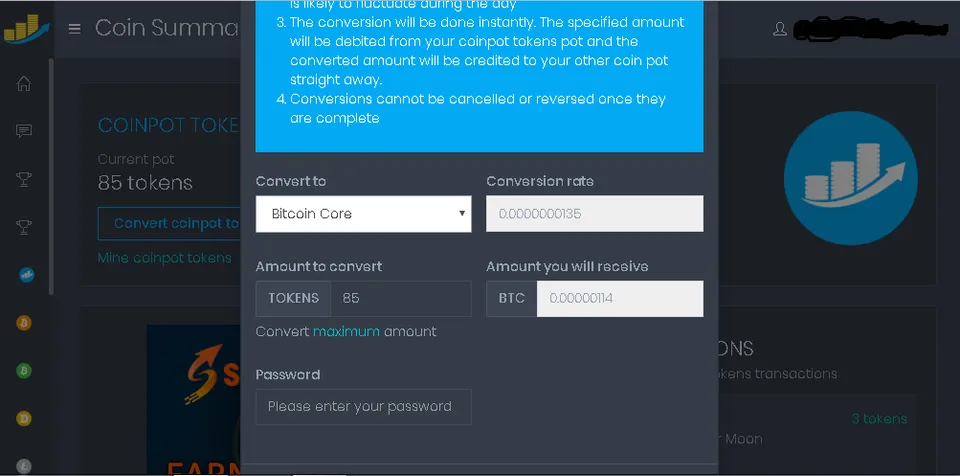Image resolution: width=960 pixels, height=476 pixels.
Task: Open the messages chat sidebar icon
Action: (24, 130)
